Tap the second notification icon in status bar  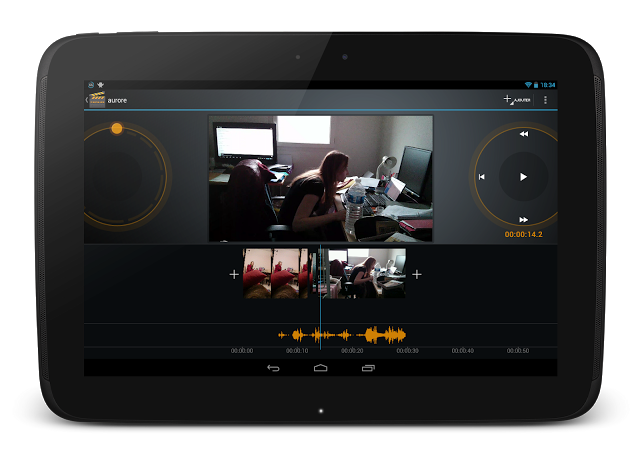tap(100, 85)
